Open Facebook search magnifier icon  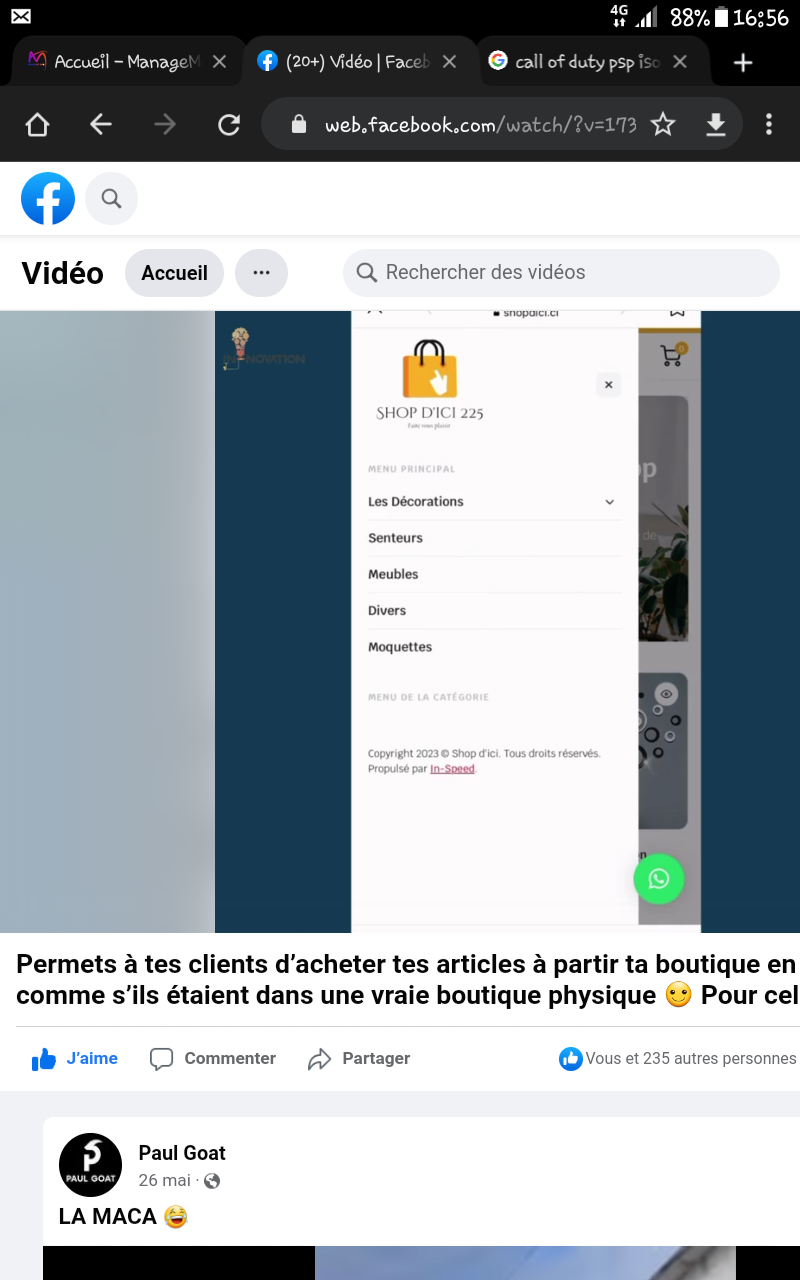[x=111, y=199]
